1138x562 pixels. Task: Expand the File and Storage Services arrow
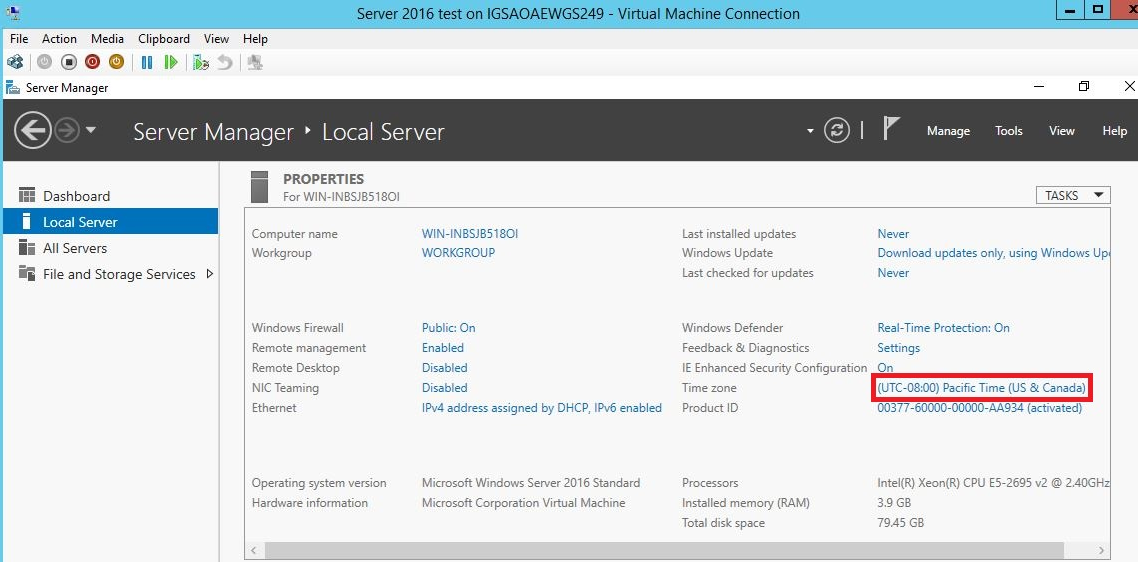210,274
